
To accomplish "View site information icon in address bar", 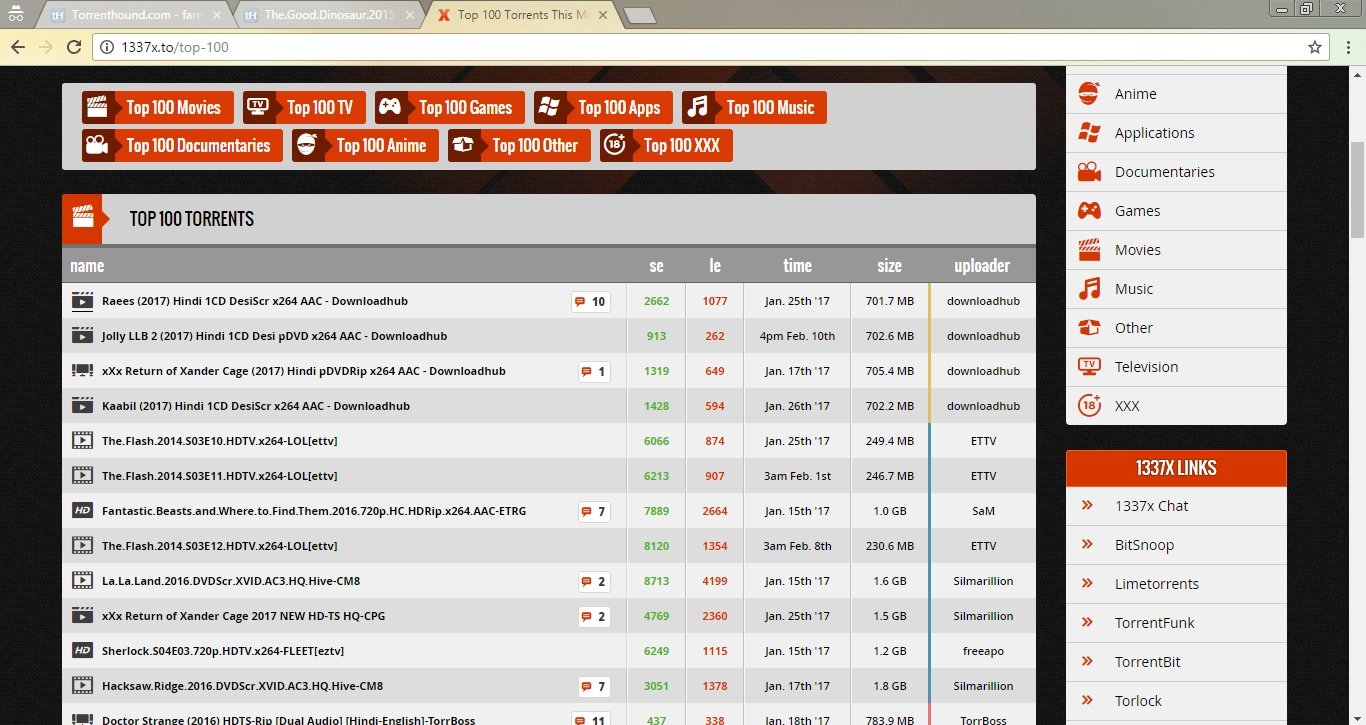I will (108, 47).
